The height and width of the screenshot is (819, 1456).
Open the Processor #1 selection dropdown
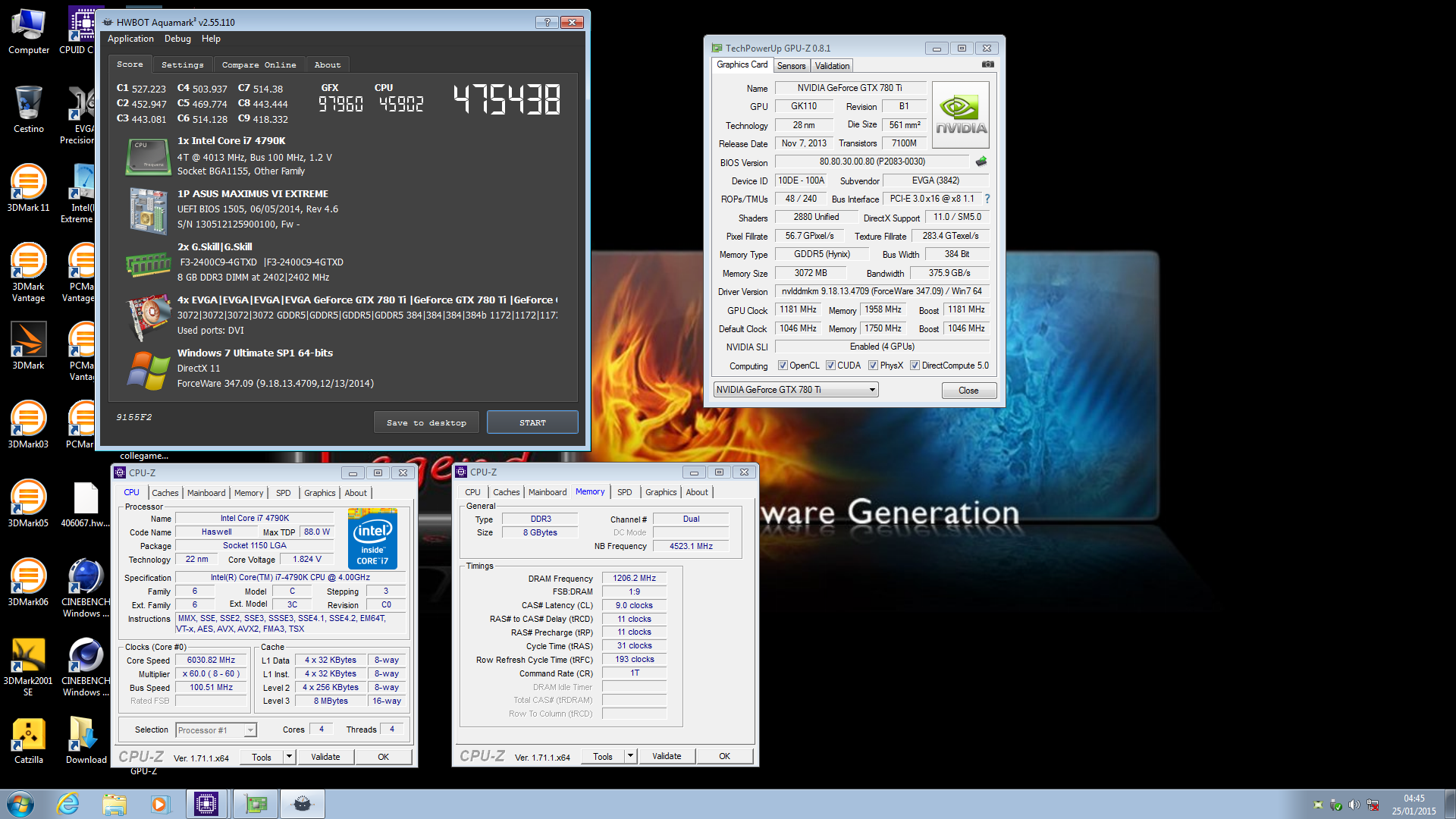(x=216, y=730)
